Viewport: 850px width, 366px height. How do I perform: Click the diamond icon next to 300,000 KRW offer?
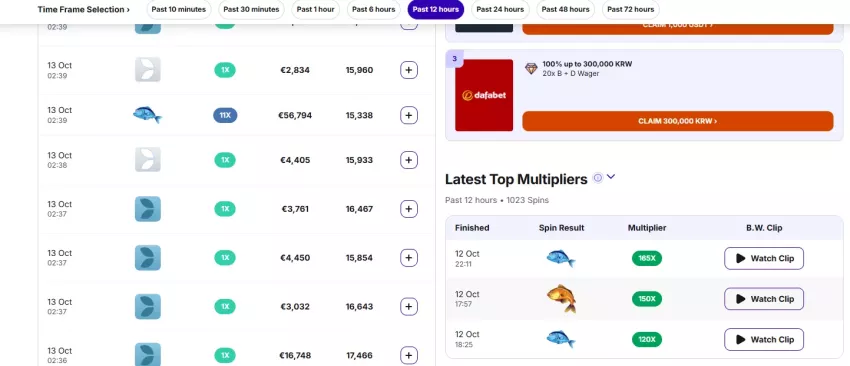(531, 68)
